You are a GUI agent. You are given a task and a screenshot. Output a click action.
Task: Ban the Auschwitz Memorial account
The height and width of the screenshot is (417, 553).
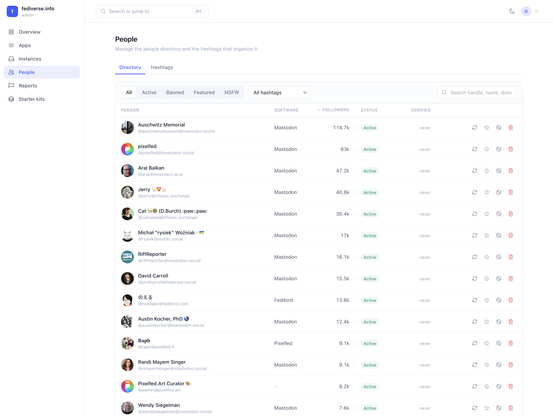pos(498,127)
